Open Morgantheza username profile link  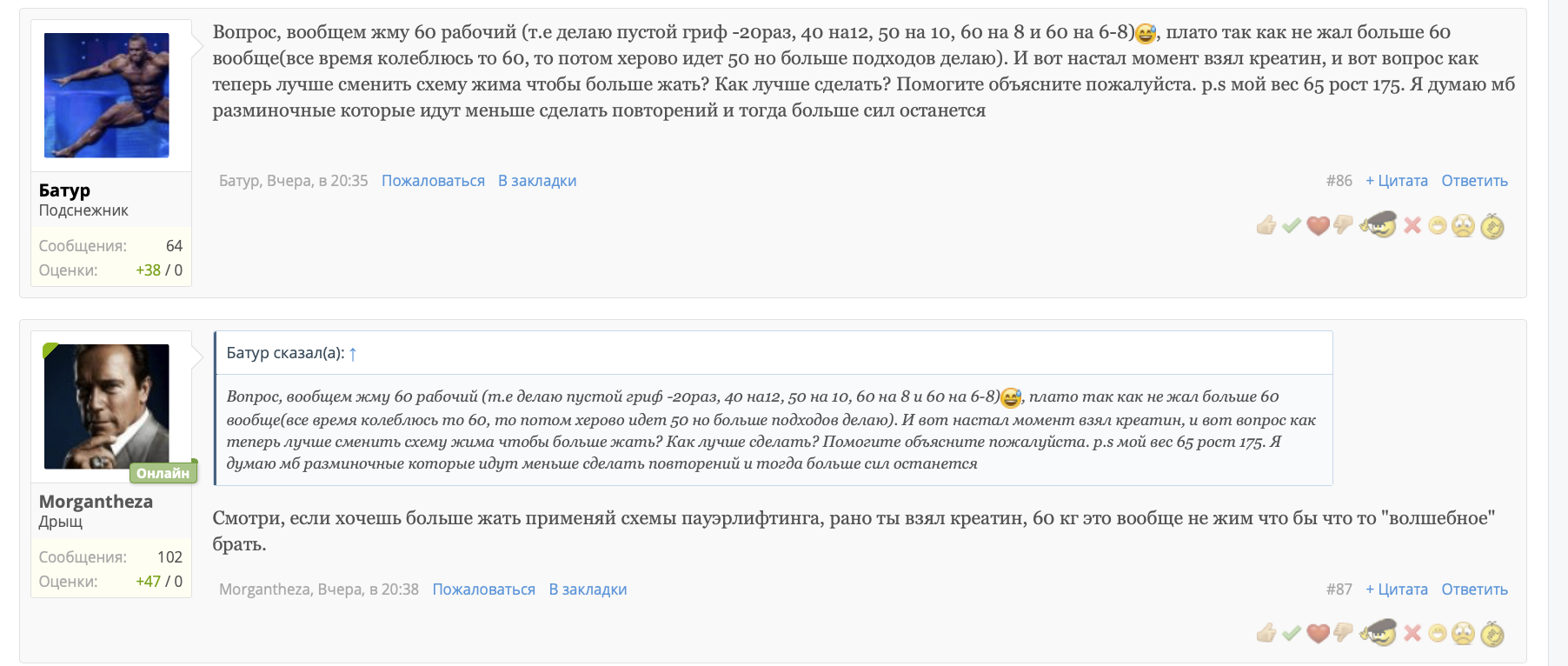96,502
